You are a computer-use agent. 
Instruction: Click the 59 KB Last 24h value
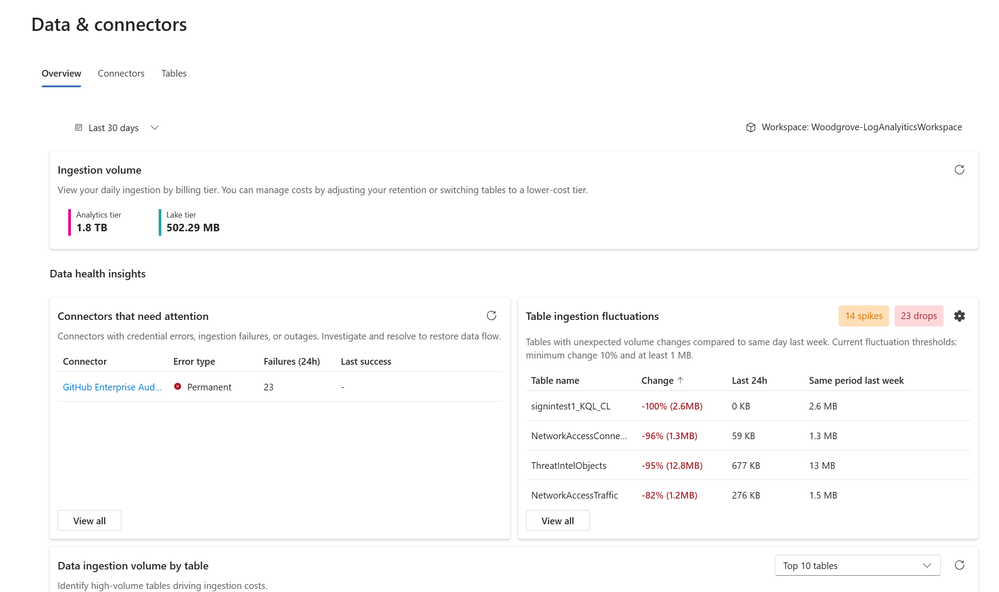click(x=744, y=436)
